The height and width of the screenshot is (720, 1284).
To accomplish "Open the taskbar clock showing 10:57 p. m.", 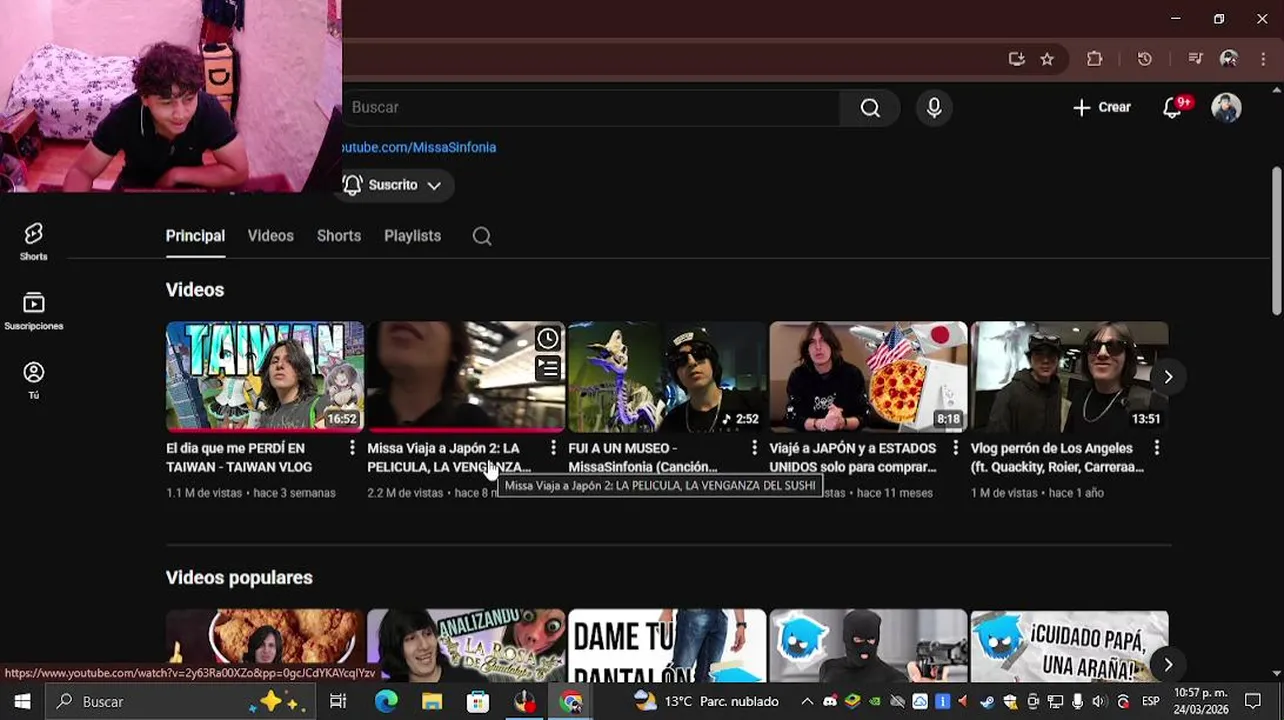I will (x=1201, y=701).
